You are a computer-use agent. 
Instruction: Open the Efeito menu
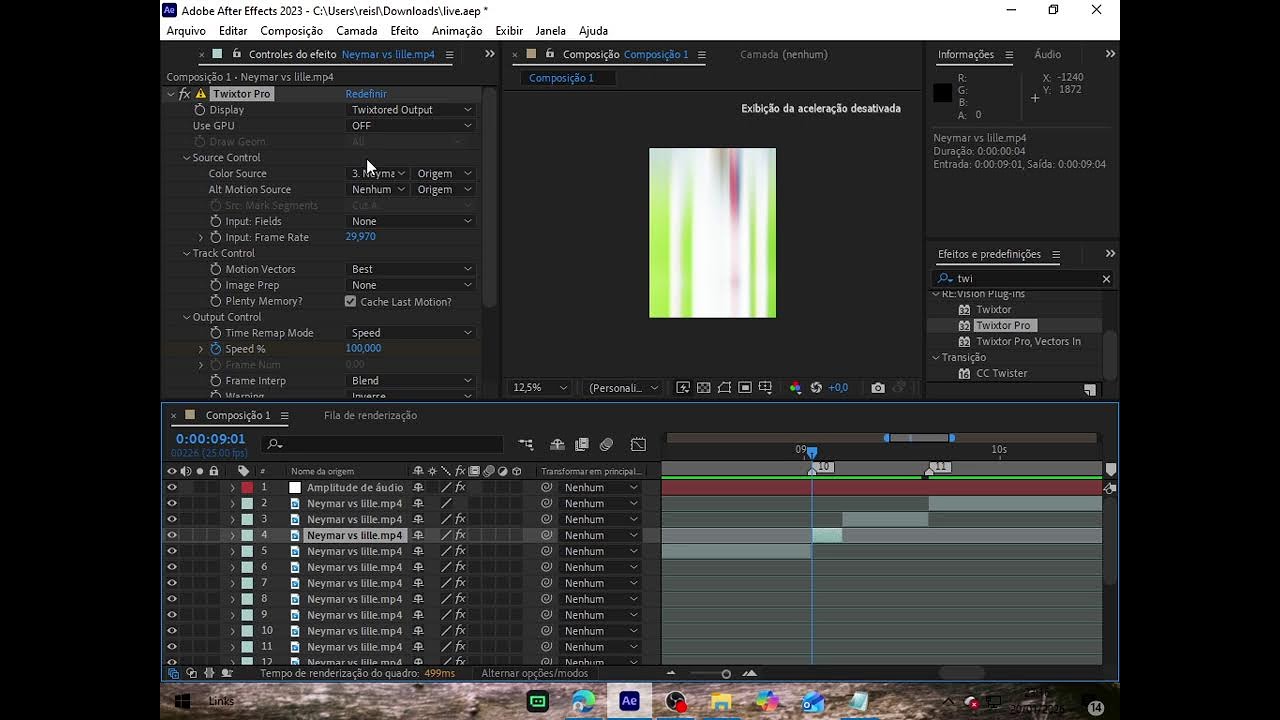[404, 31]
